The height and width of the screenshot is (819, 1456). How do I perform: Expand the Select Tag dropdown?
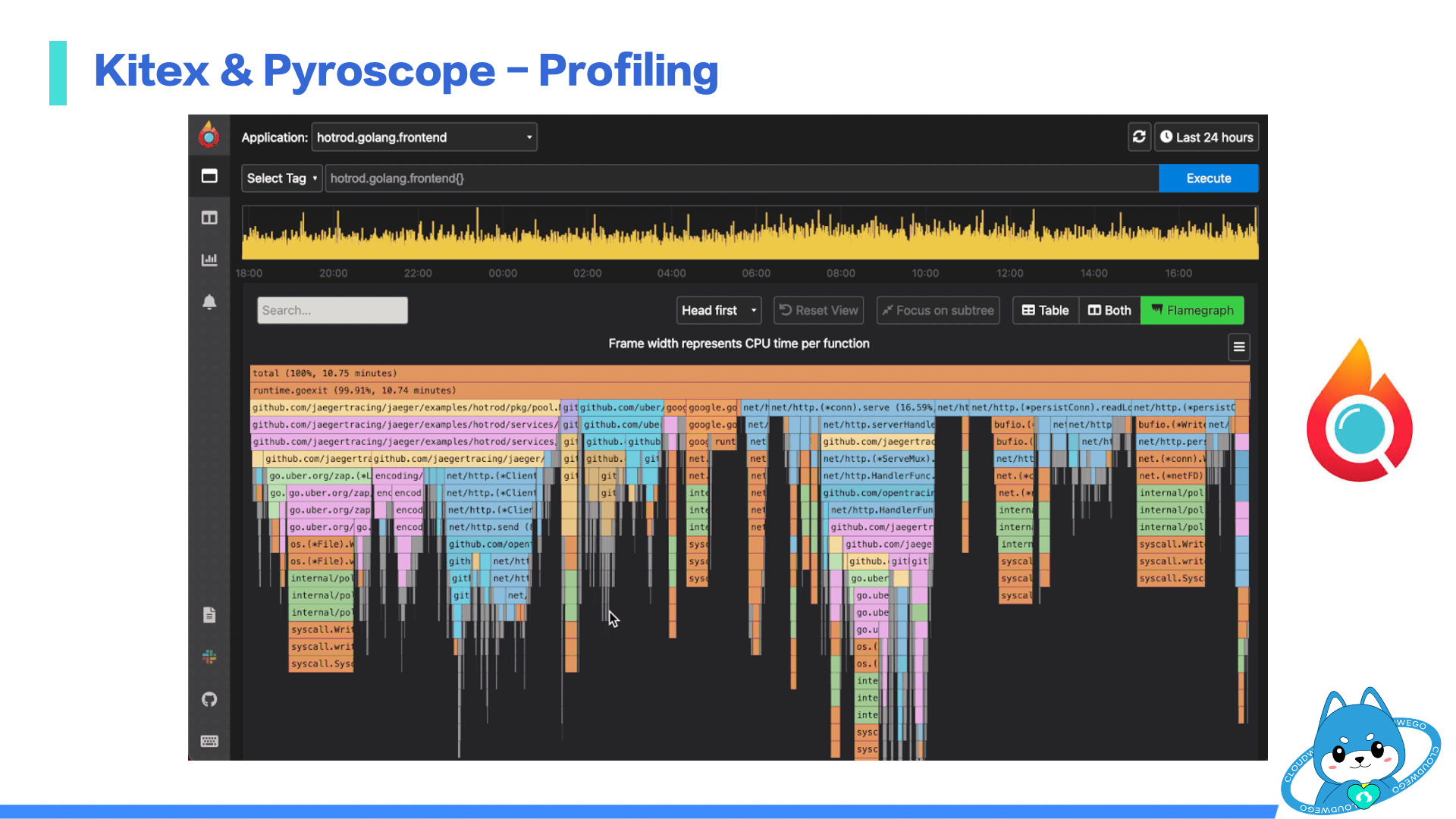click(281, 178)
